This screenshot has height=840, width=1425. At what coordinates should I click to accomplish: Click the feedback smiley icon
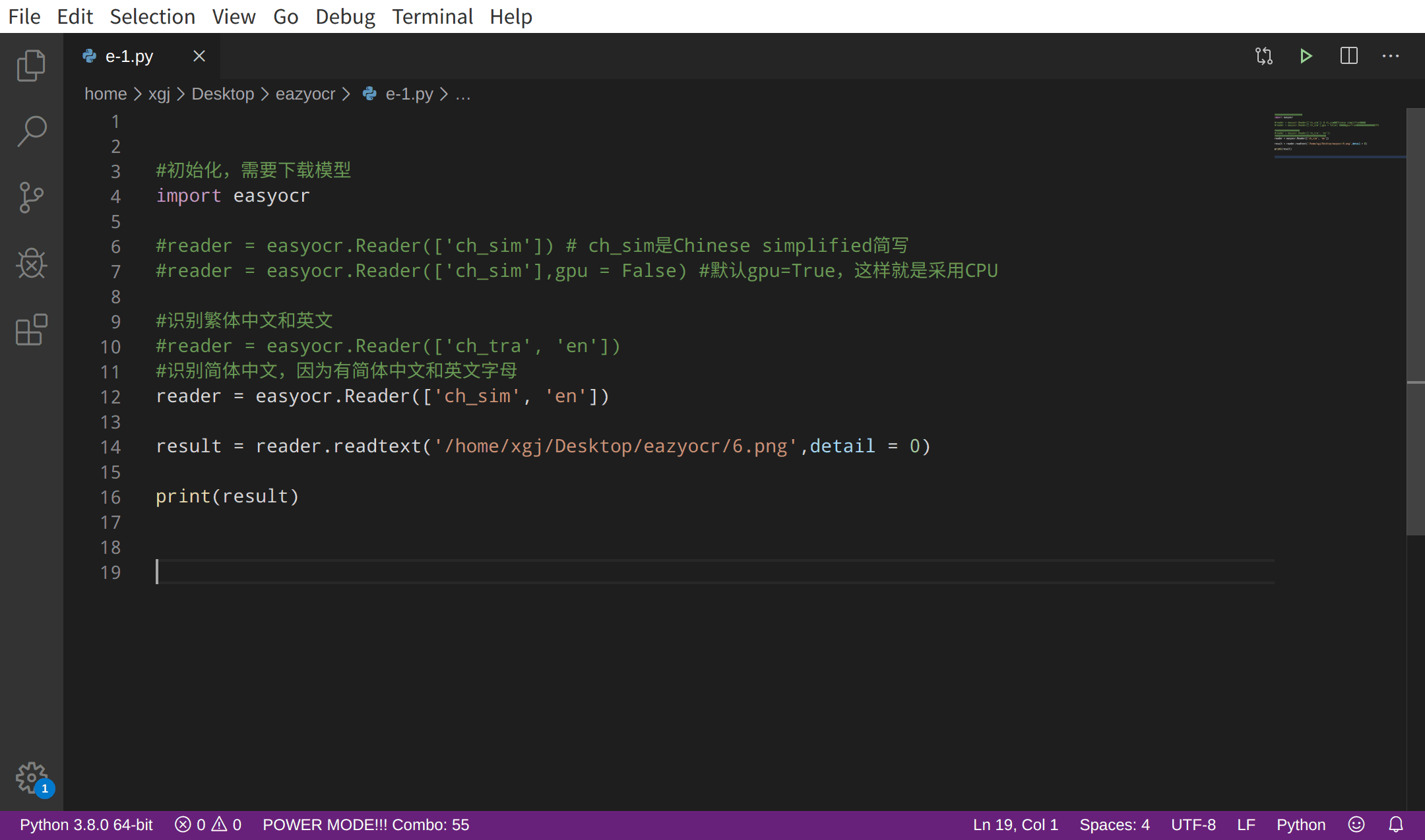click(1356, 825)
